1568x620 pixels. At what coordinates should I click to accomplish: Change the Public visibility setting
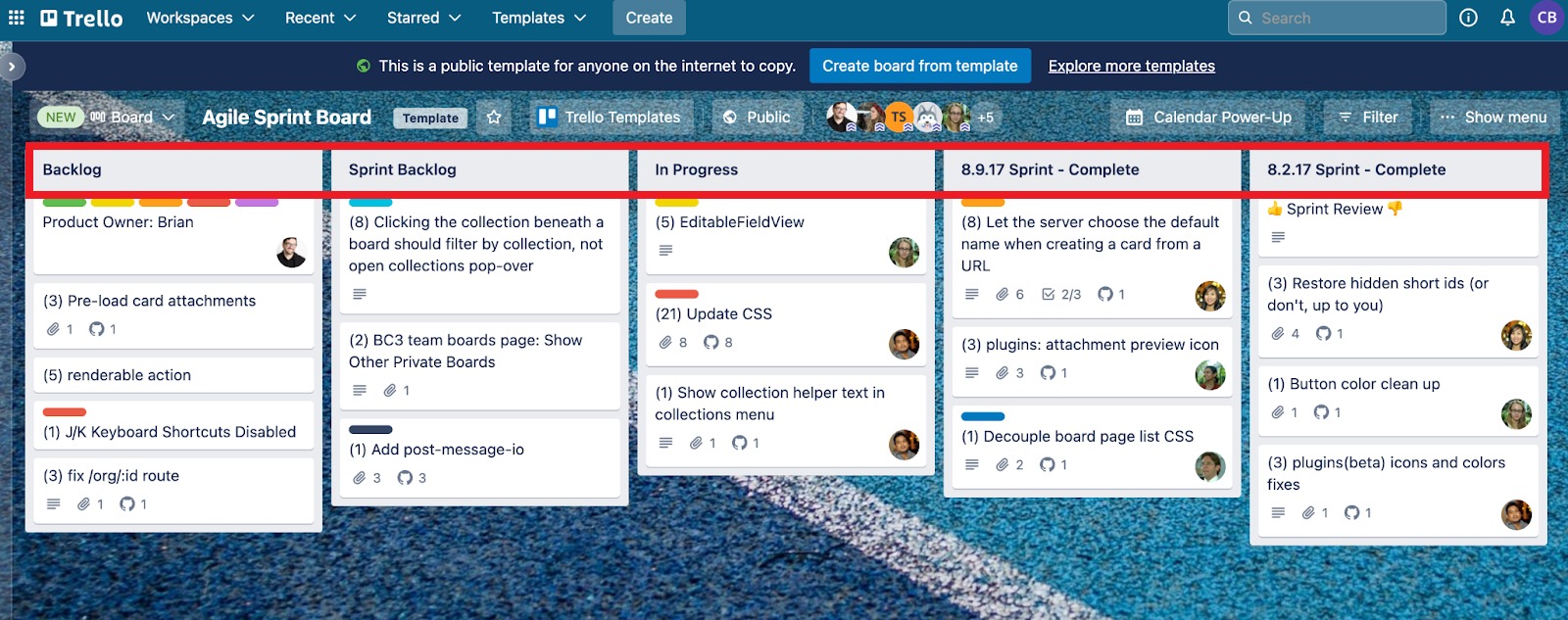coord(757,118)
